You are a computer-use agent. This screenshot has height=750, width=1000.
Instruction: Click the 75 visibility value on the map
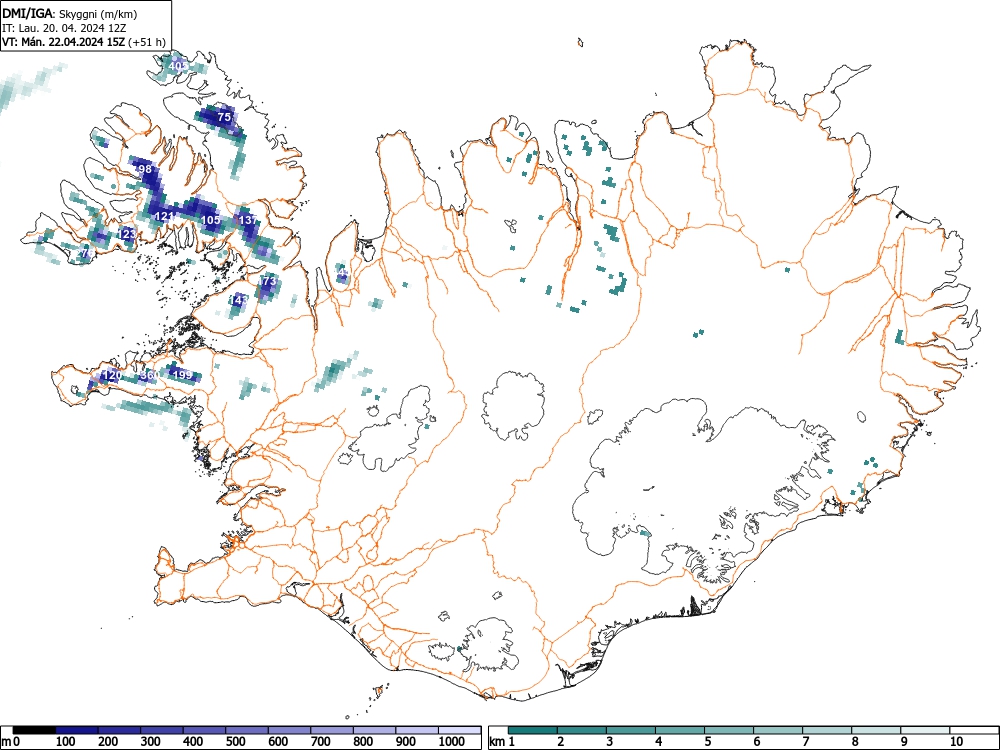[224, 117]
